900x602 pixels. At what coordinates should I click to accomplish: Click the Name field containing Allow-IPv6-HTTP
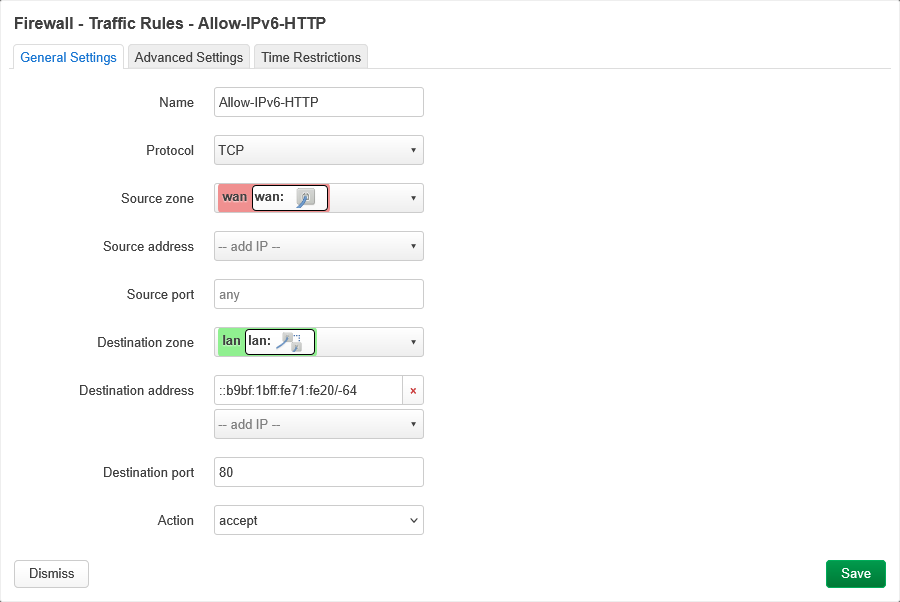click(318, 102)
